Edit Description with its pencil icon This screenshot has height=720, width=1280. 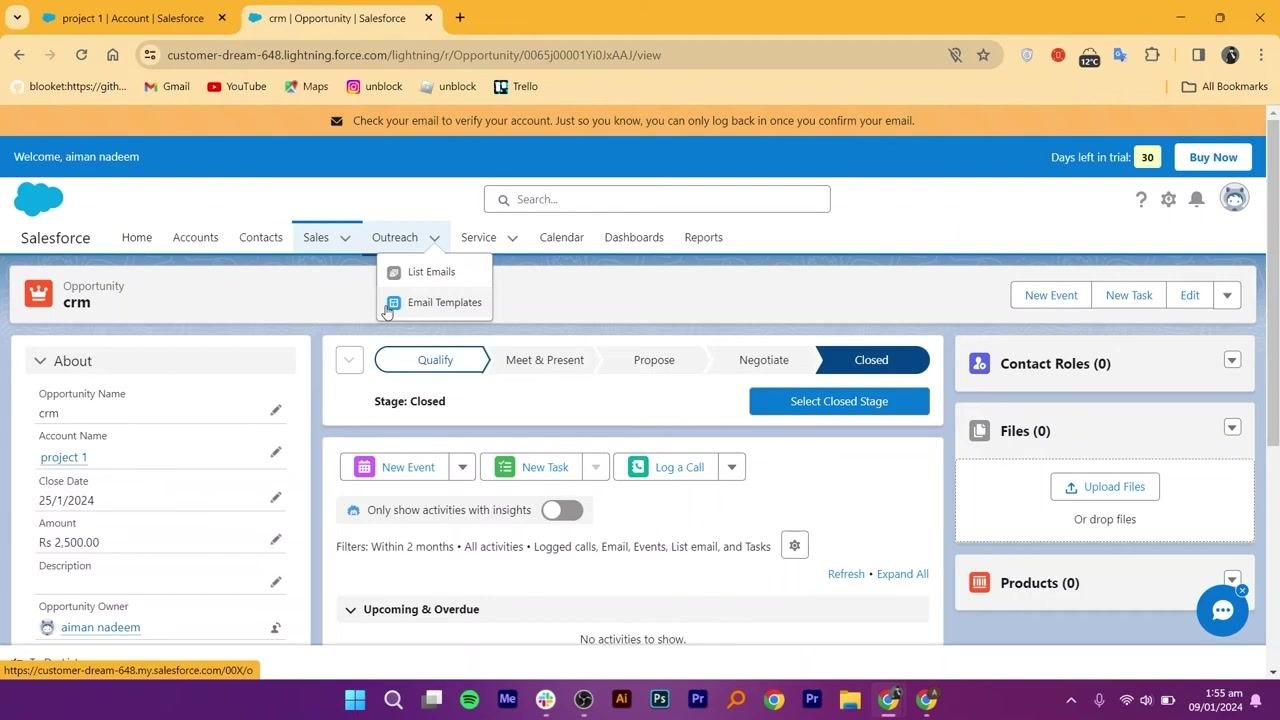275,582
